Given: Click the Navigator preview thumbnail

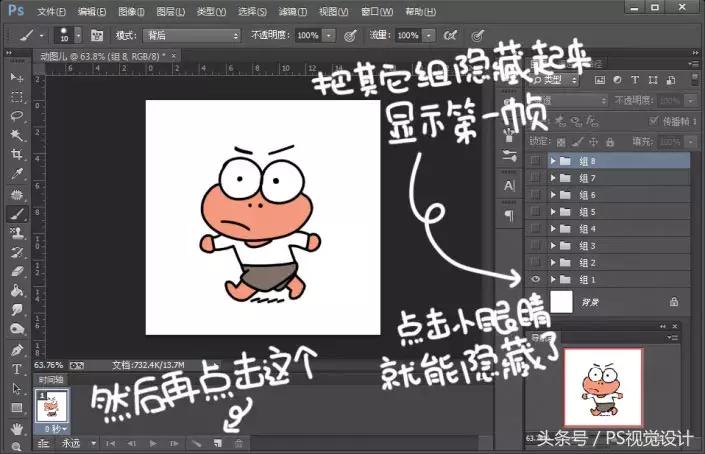Looking at the screenshot, I should [603, 387].
